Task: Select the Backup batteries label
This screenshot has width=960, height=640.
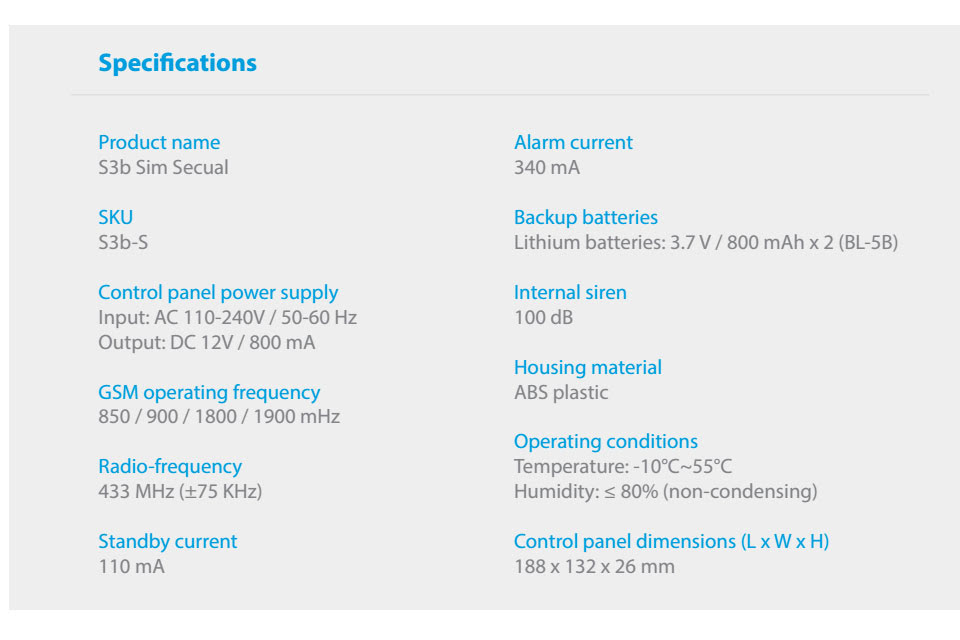Action: coord(586,217)
